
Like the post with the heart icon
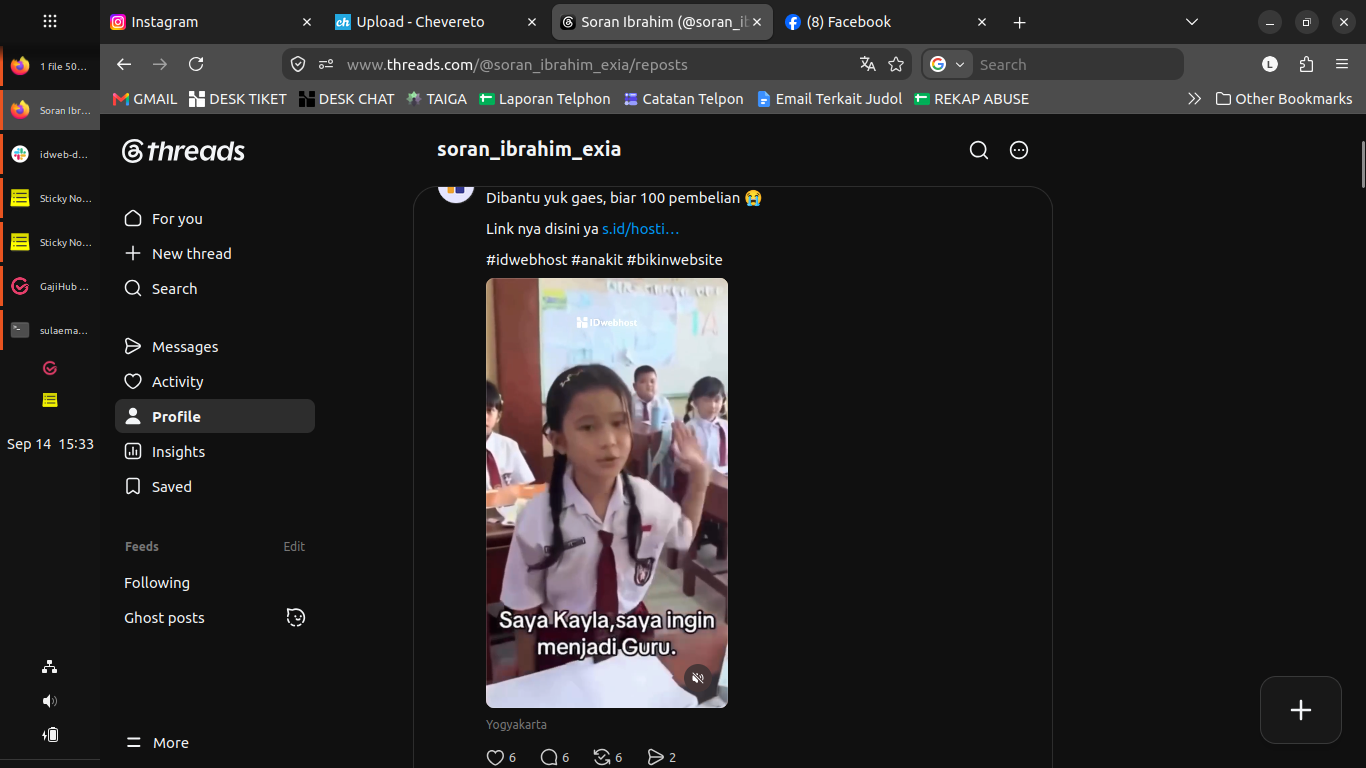[x=495, y=757]
